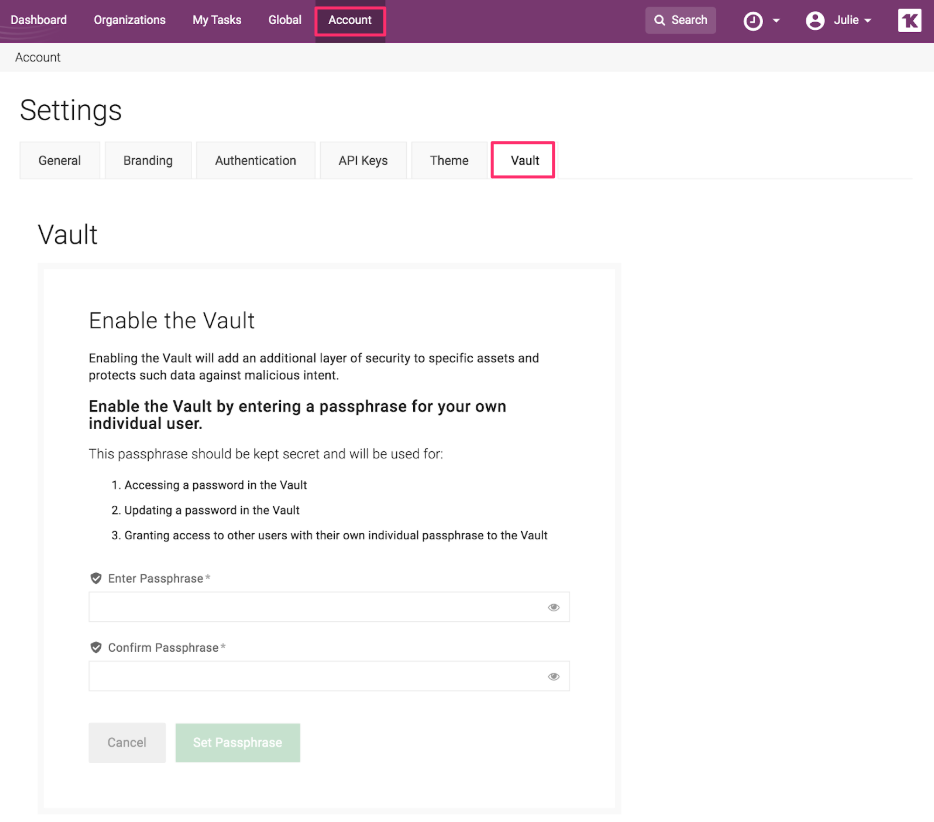Click Julie's user avatar icon
This screenshot has width=934, height=822.
(x=815, y=21)
